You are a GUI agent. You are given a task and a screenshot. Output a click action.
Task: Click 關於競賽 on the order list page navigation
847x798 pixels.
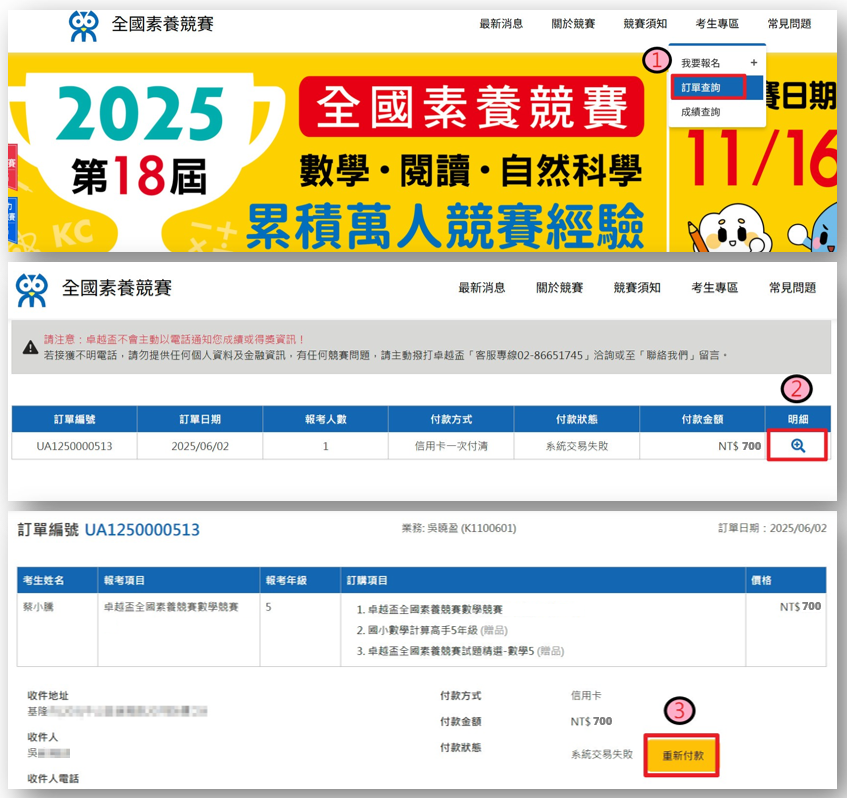(560, 287)
